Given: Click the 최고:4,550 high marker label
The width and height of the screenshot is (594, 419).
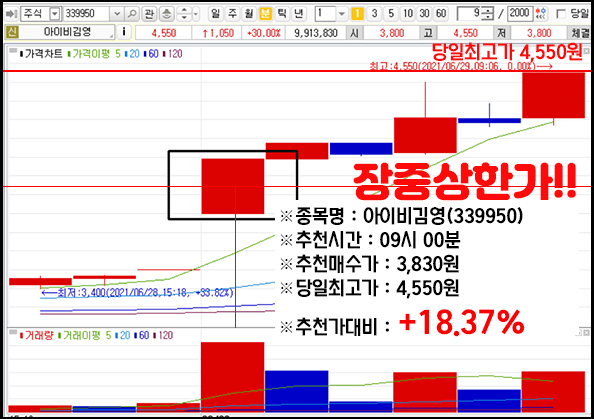Looking at the screenshot, I should [461, 66].
